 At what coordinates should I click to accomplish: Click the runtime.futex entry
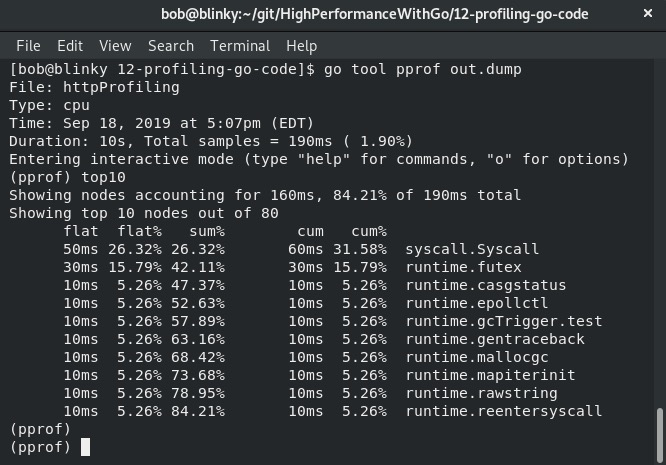(x=463, y=267)
